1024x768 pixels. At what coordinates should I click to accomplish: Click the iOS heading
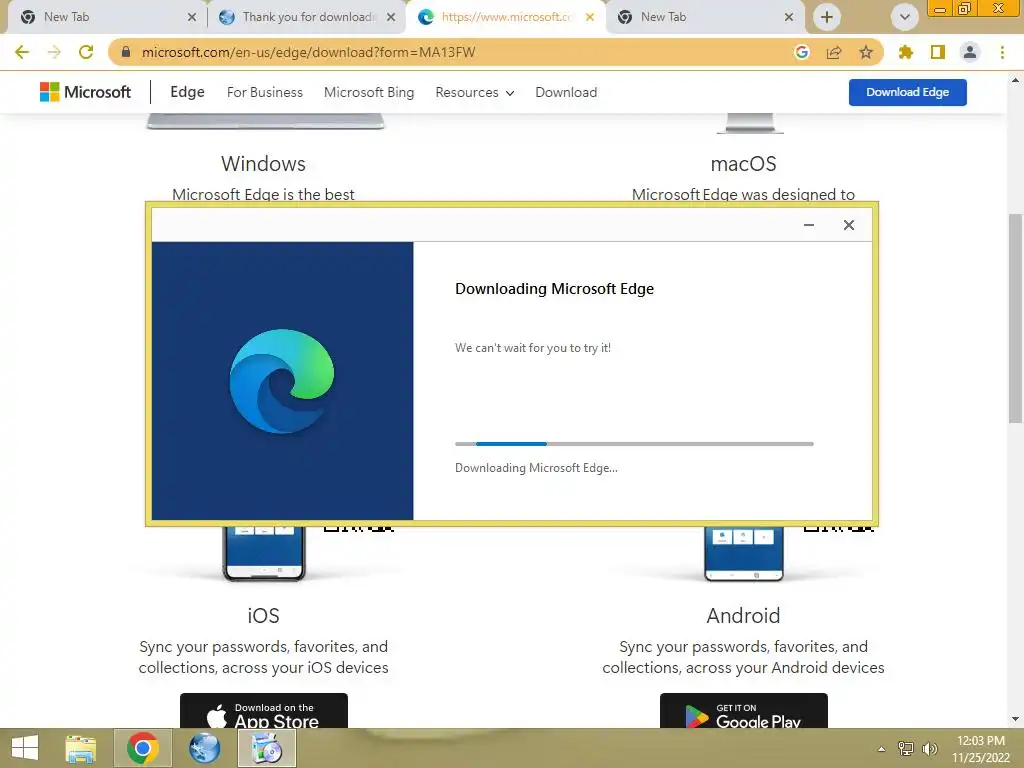263,616
